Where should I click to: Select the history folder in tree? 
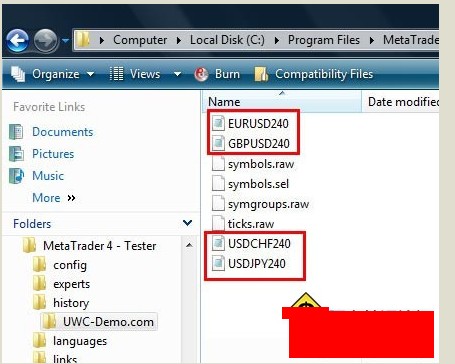pyautogui.click(x=71, y=303)
